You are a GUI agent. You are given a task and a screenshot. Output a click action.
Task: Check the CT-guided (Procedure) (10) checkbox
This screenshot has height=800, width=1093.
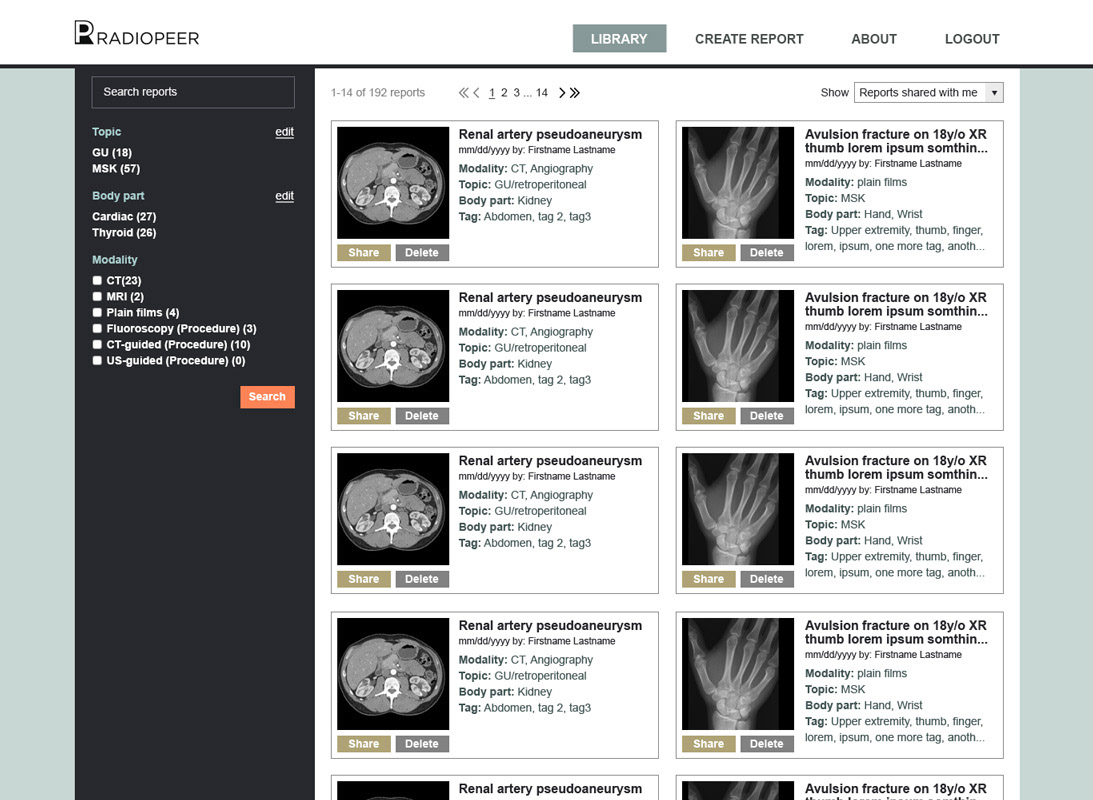97,344
